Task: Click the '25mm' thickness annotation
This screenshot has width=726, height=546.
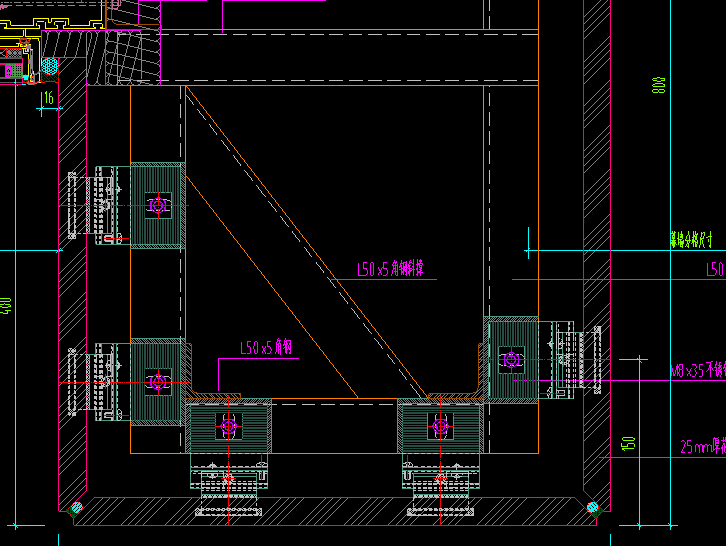Action: [x=703, y=446]
